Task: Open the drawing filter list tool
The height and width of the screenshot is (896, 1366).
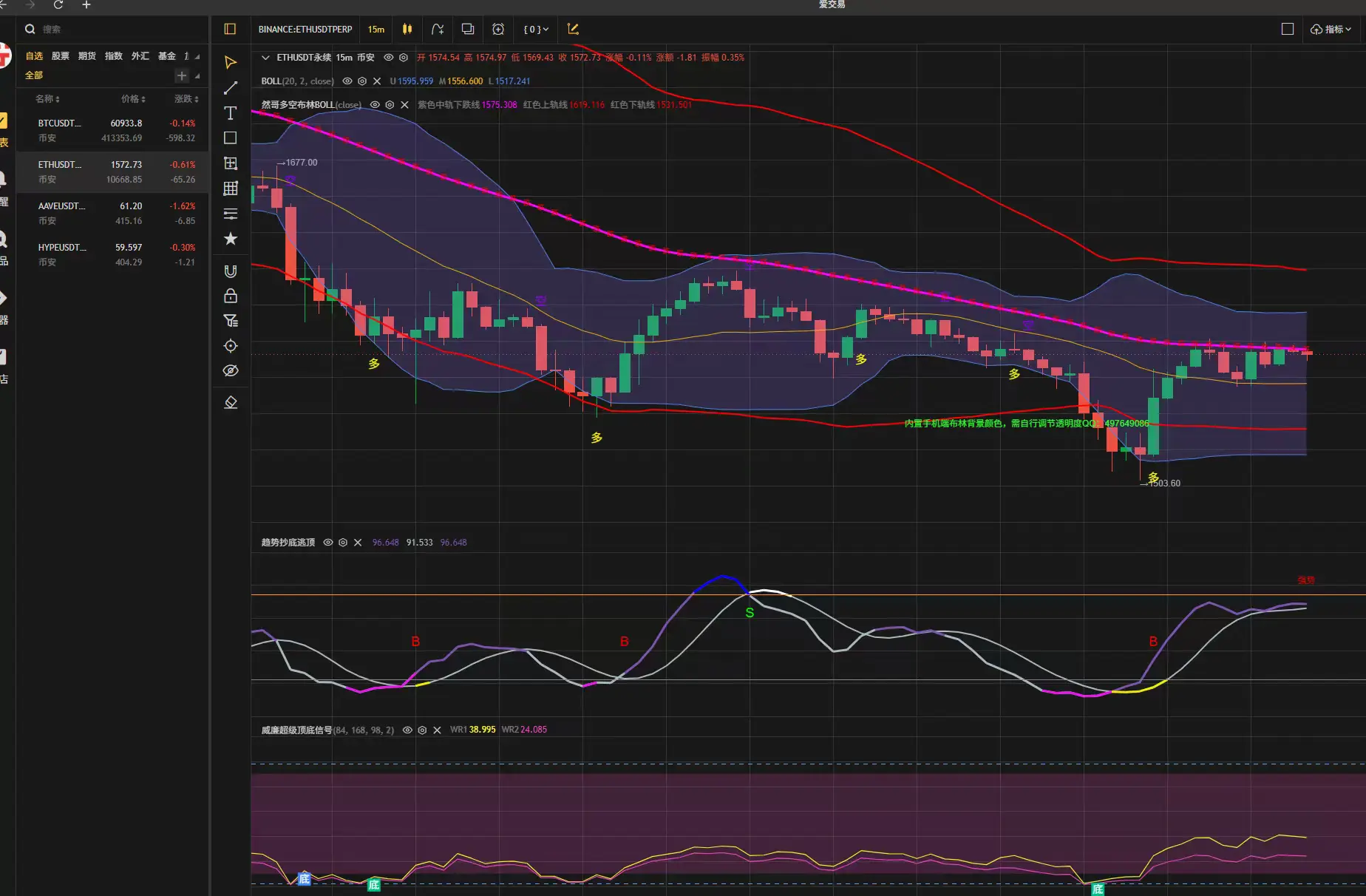Action: [x=231, y=321]
